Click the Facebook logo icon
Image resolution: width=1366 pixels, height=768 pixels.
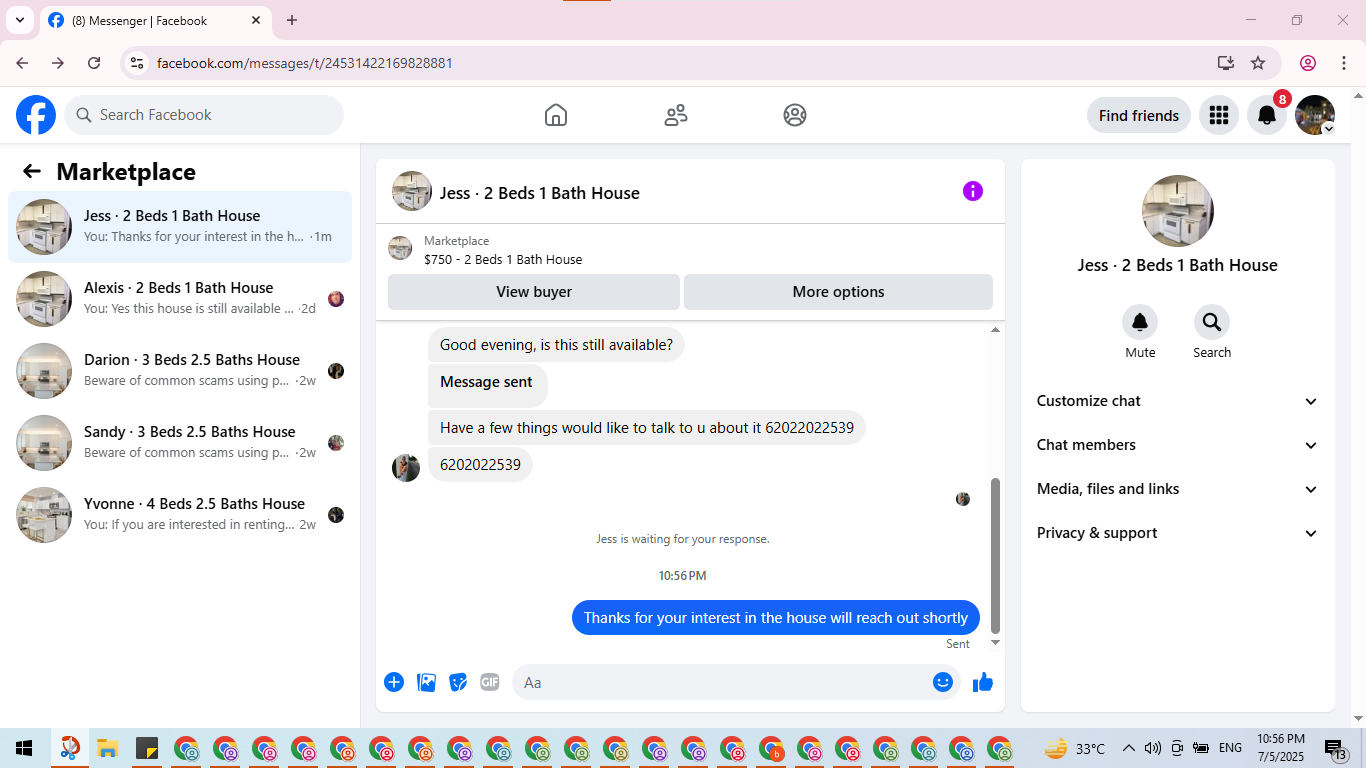[x=36, y=115]
